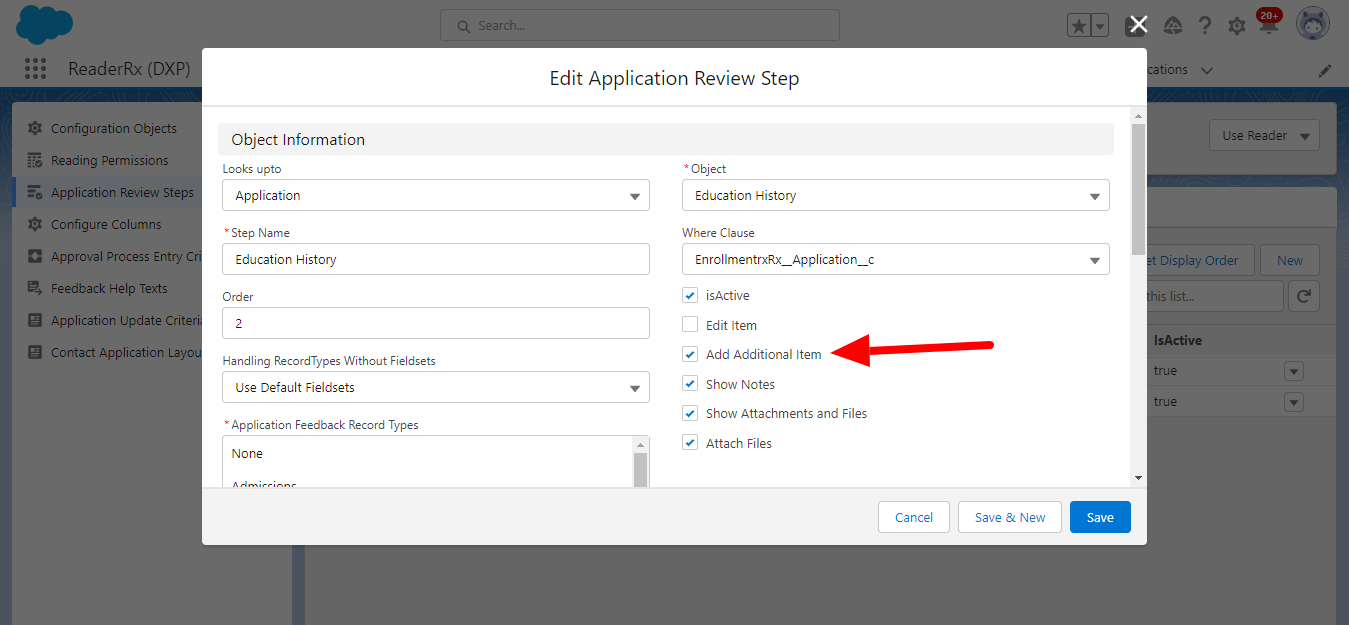Click the App Launcher grid icon
The image size is (1349, 625).
(x=35, y=69)
